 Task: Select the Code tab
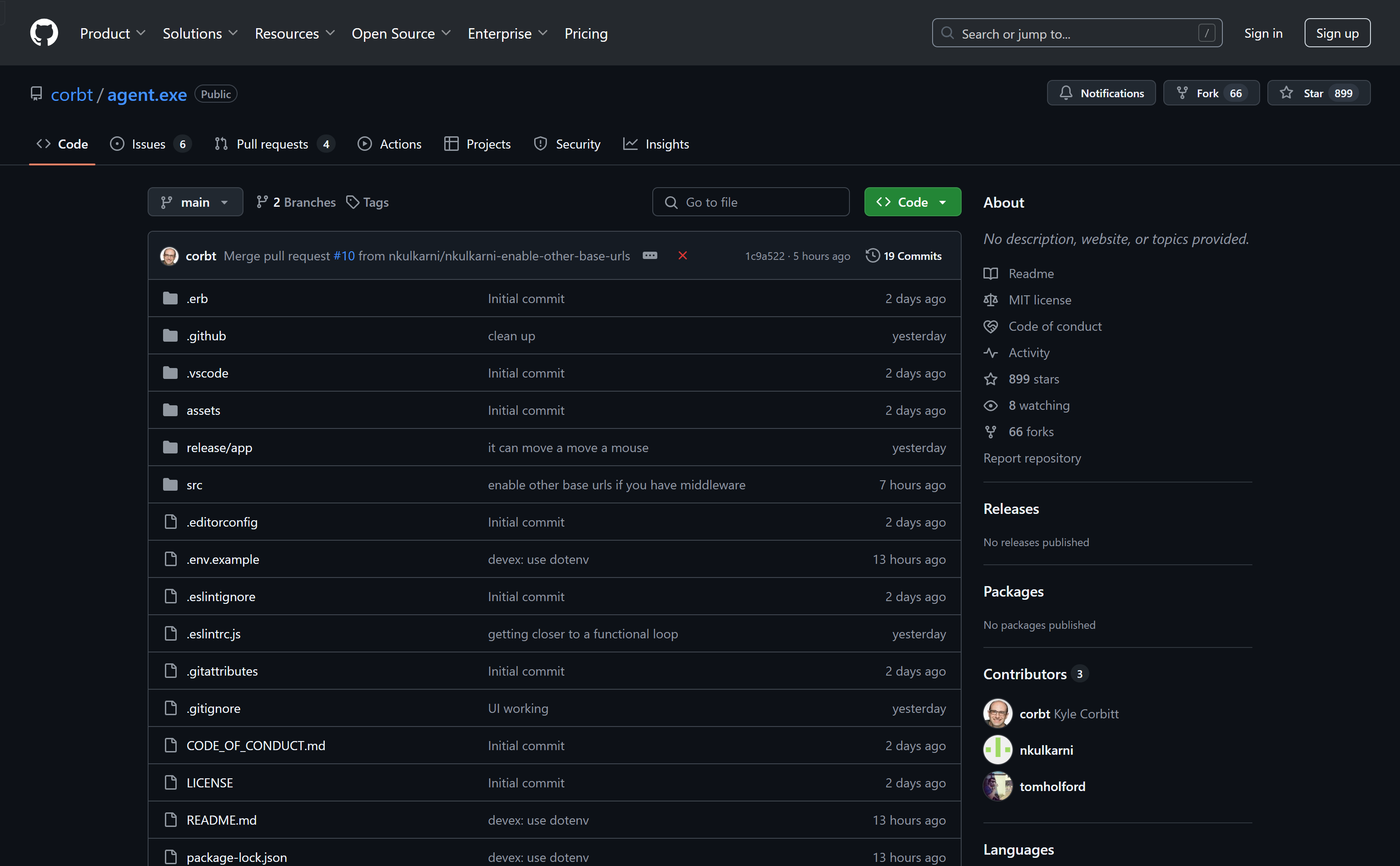[x=62, y=144]
